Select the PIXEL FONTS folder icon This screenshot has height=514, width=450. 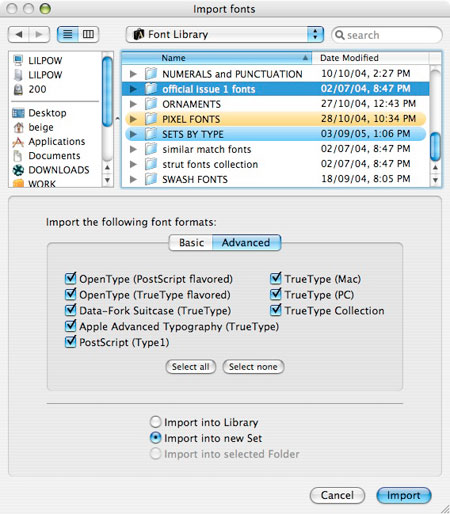pos(151,119)
